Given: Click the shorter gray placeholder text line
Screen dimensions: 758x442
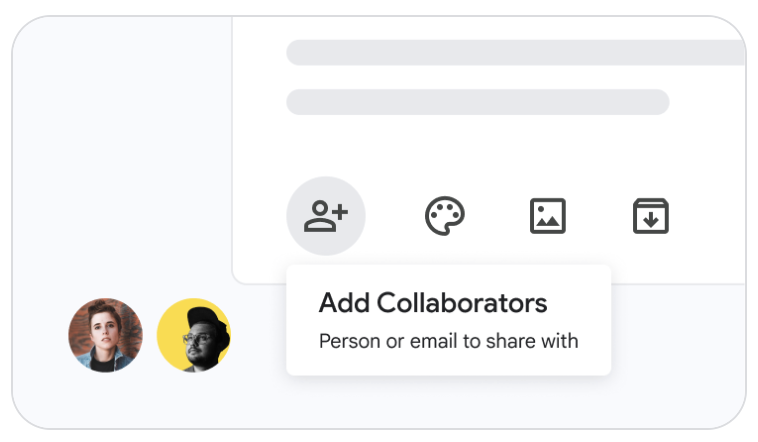Looking at the screenshot, I should click(x=477, y=102).
